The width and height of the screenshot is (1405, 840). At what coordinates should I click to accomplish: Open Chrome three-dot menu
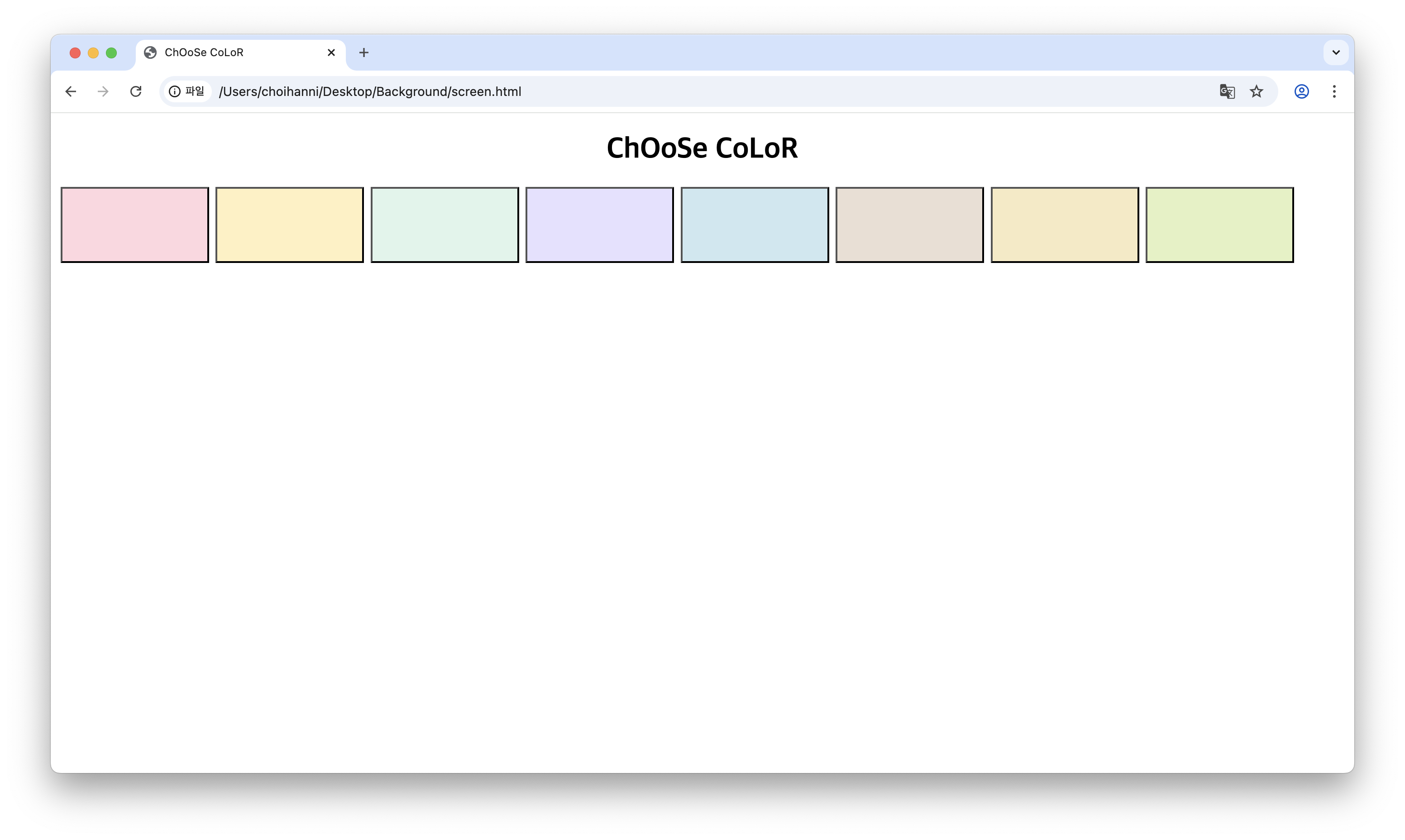(x=1334, y=92)
